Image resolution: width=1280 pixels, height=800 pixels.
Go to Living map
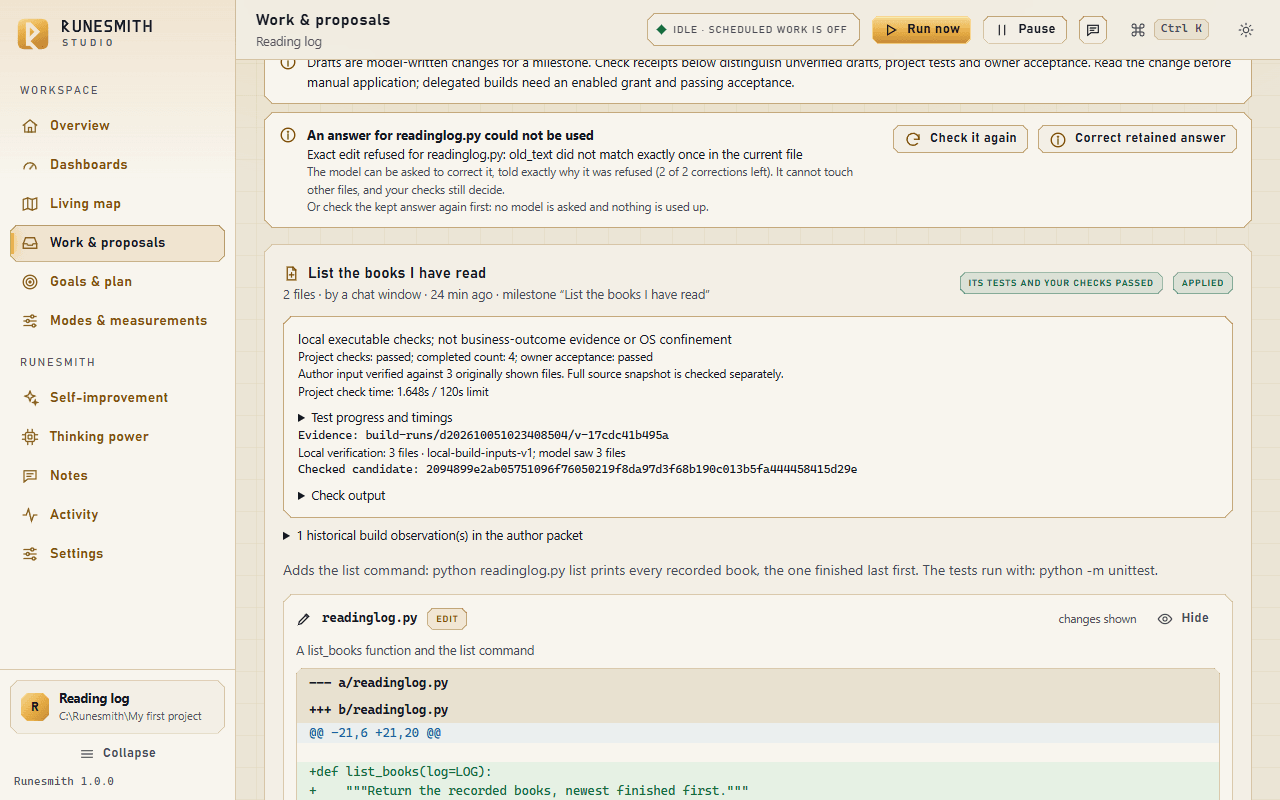[x=117, y=204]
